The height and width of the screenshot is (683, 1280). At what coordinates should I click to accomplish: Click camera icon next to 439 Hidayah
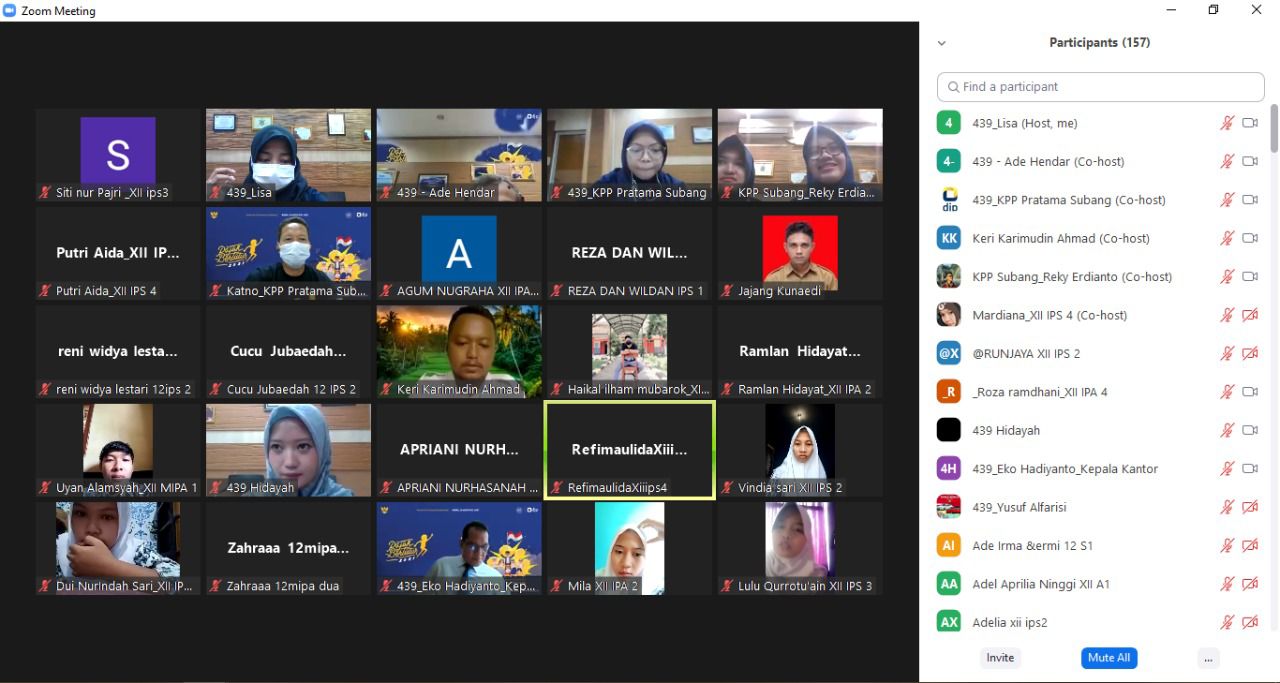click(1249, 430)
